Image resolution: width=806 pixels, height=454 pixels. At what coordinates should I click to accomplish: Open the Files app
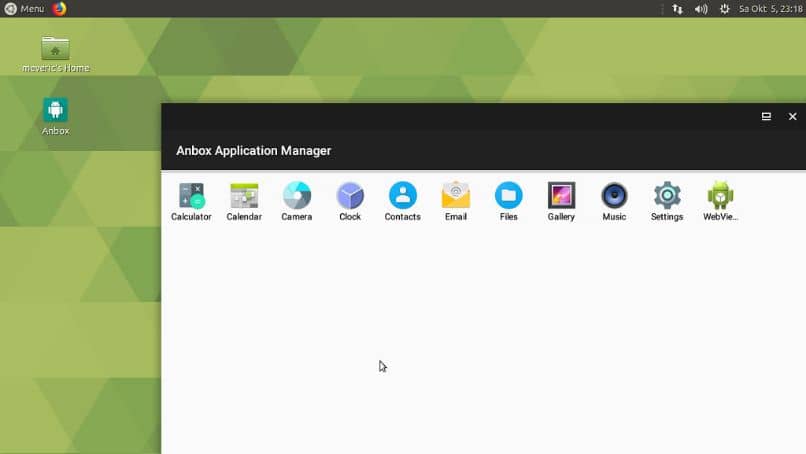coord(508,202)
